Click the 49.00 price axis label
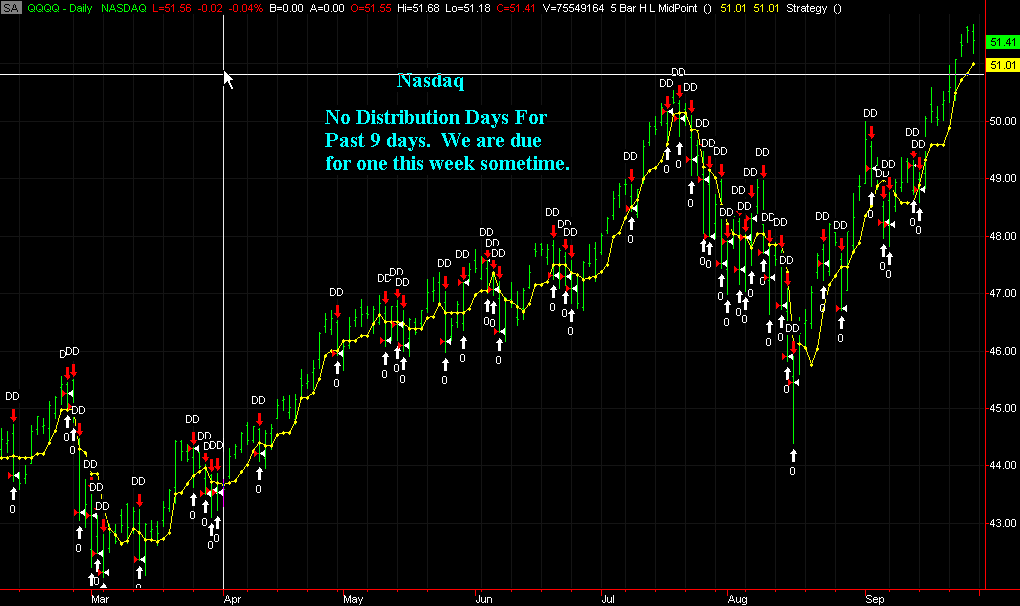Screen dimensions: 1020x606 click(x=1002, y=178)
